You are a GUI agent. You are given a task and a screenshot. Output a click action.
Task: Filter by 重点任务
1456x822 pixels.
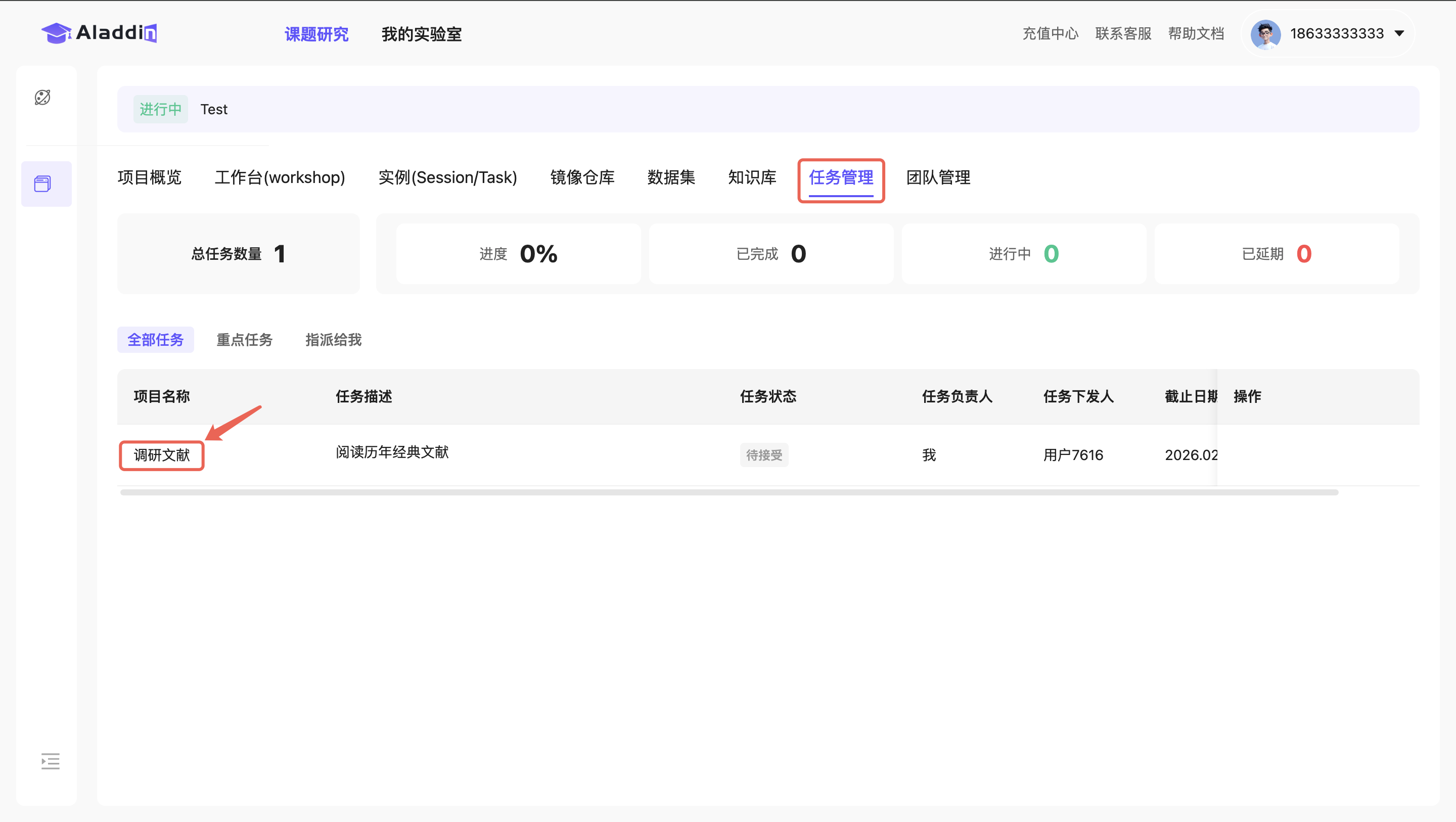pyautogui.click(x=244, y=340)
